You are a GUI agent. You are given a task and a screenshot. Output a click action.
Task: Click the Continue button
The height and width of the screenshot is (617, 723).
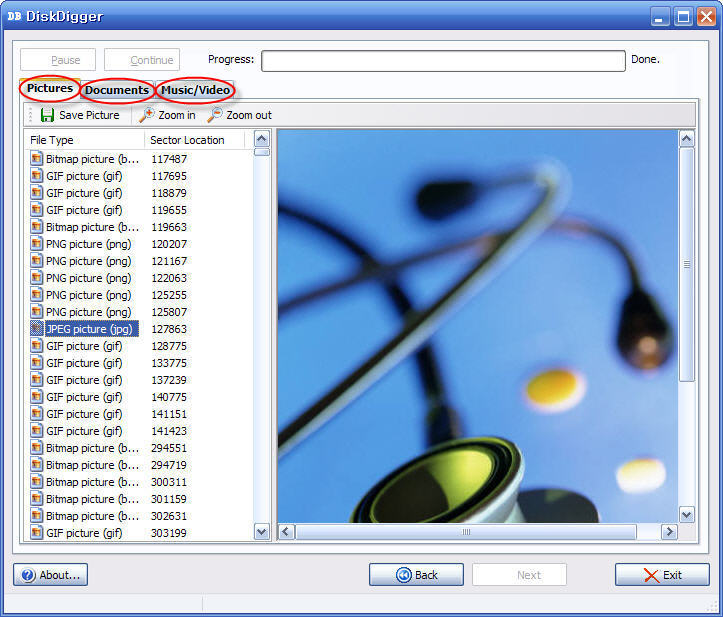142,60
